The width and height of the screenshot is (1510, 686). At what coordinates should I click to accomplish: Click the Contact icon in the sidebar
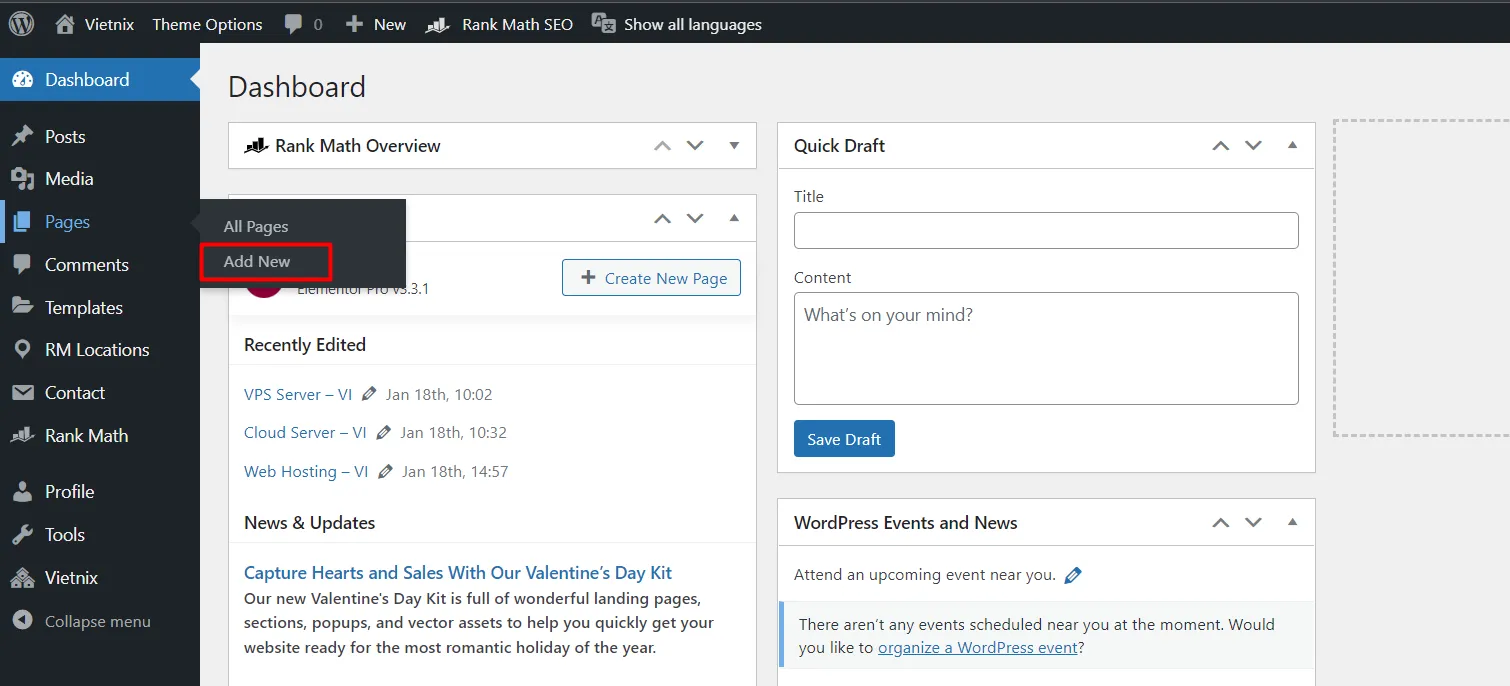point(21,392)
